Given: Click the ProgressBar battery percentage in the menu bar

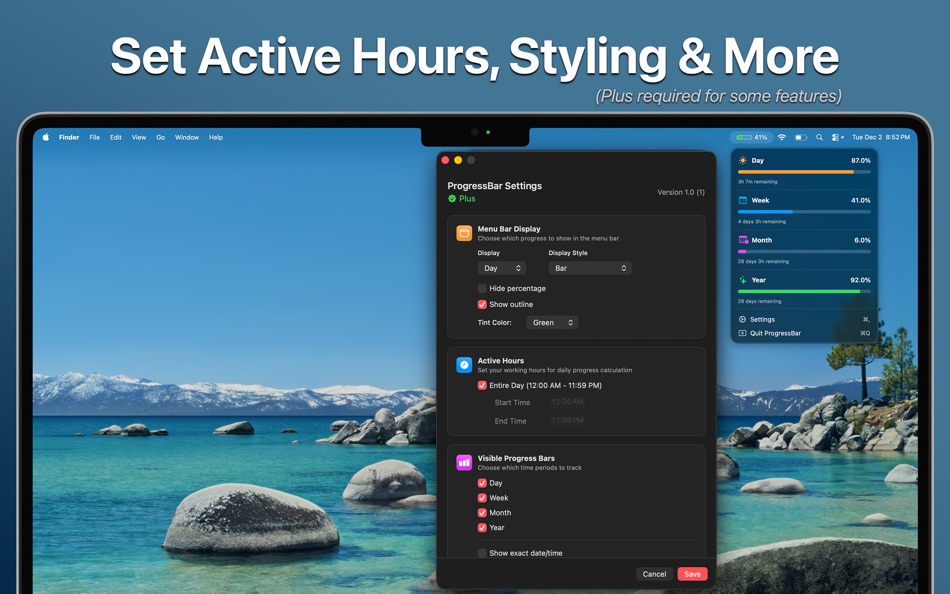Looking at the screenshot, I should coord(752,137).
